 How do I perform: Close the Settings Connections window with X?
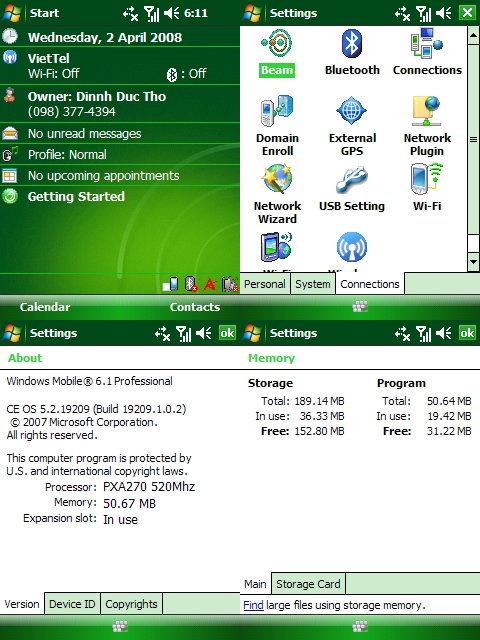467,13
